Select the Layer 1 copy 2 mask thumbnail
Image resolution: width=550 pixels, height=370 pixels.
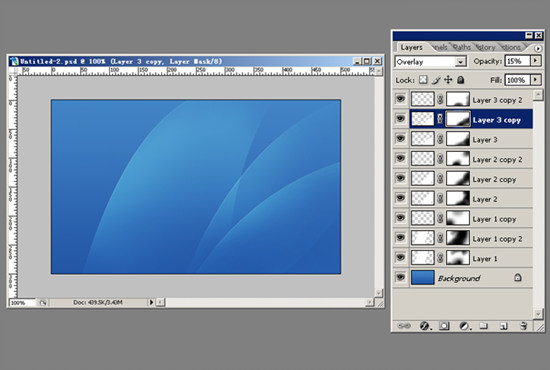click(458, 238)
